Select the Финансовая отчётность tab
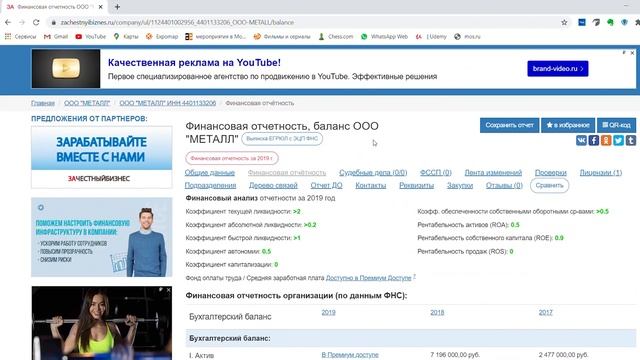This screenshot has width=640, height=360. (287, 173)
